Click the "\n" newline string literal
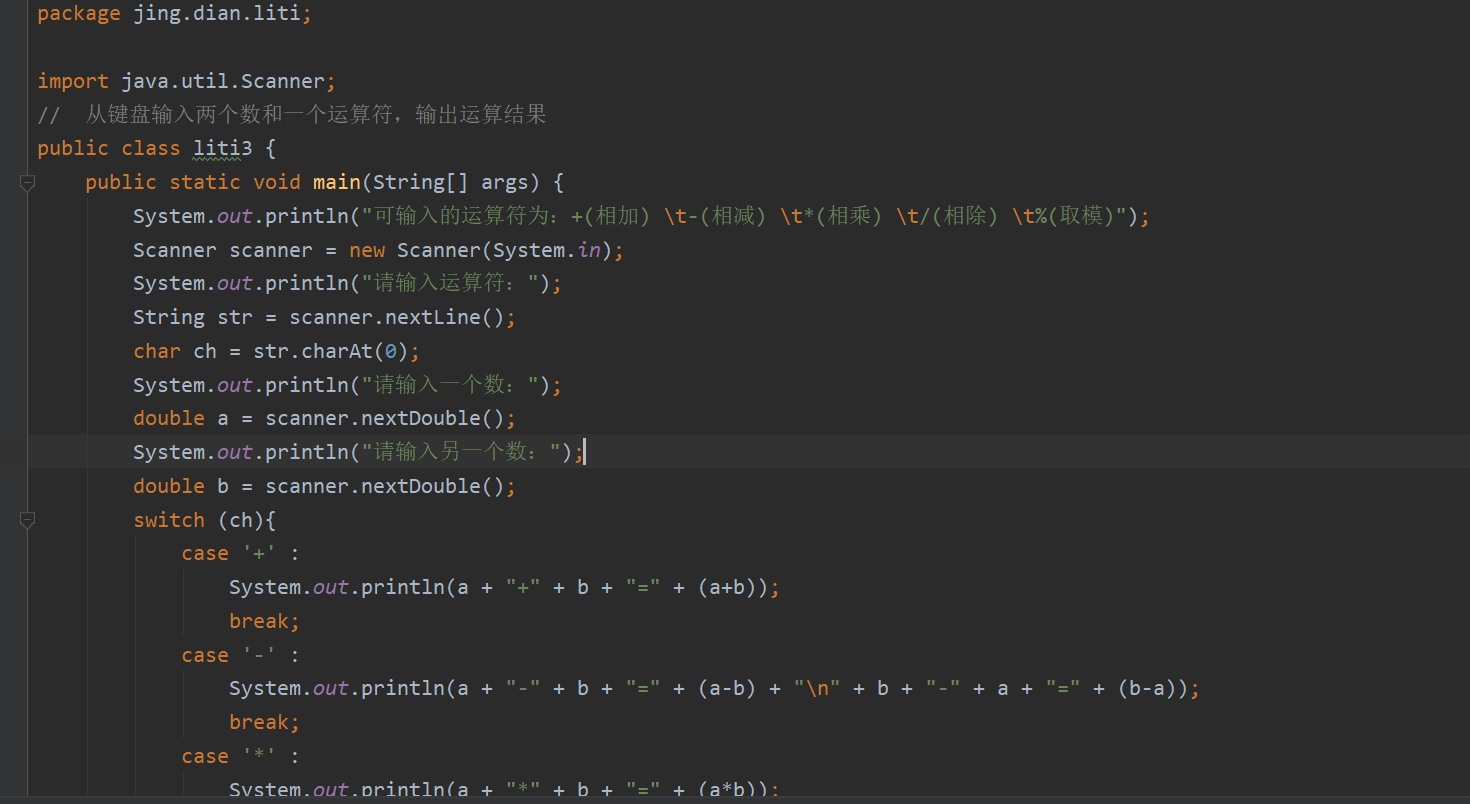 click(x=816, y=689)
